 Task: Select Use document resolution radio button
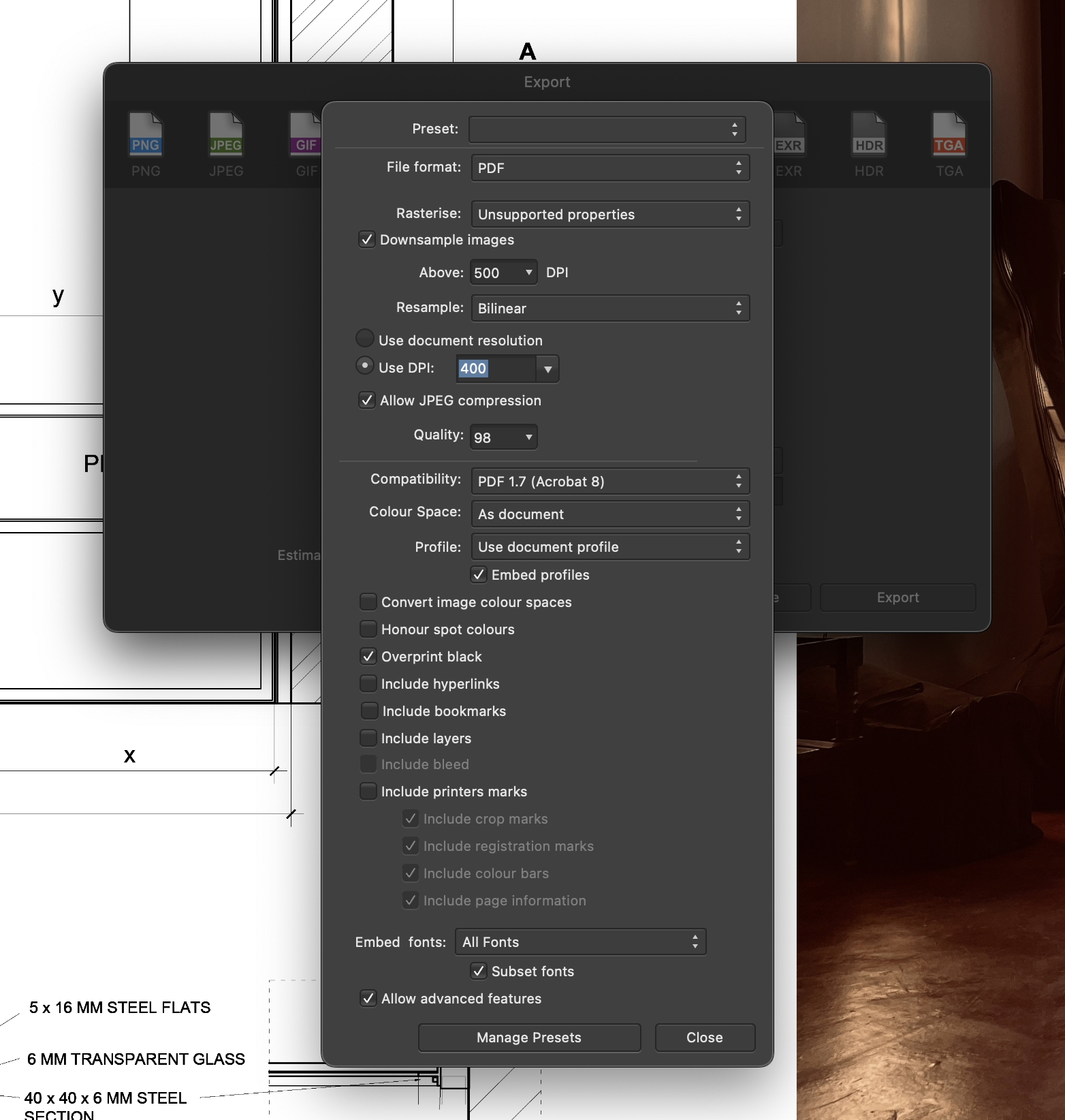pyautogui.click(x=365, y=338)
